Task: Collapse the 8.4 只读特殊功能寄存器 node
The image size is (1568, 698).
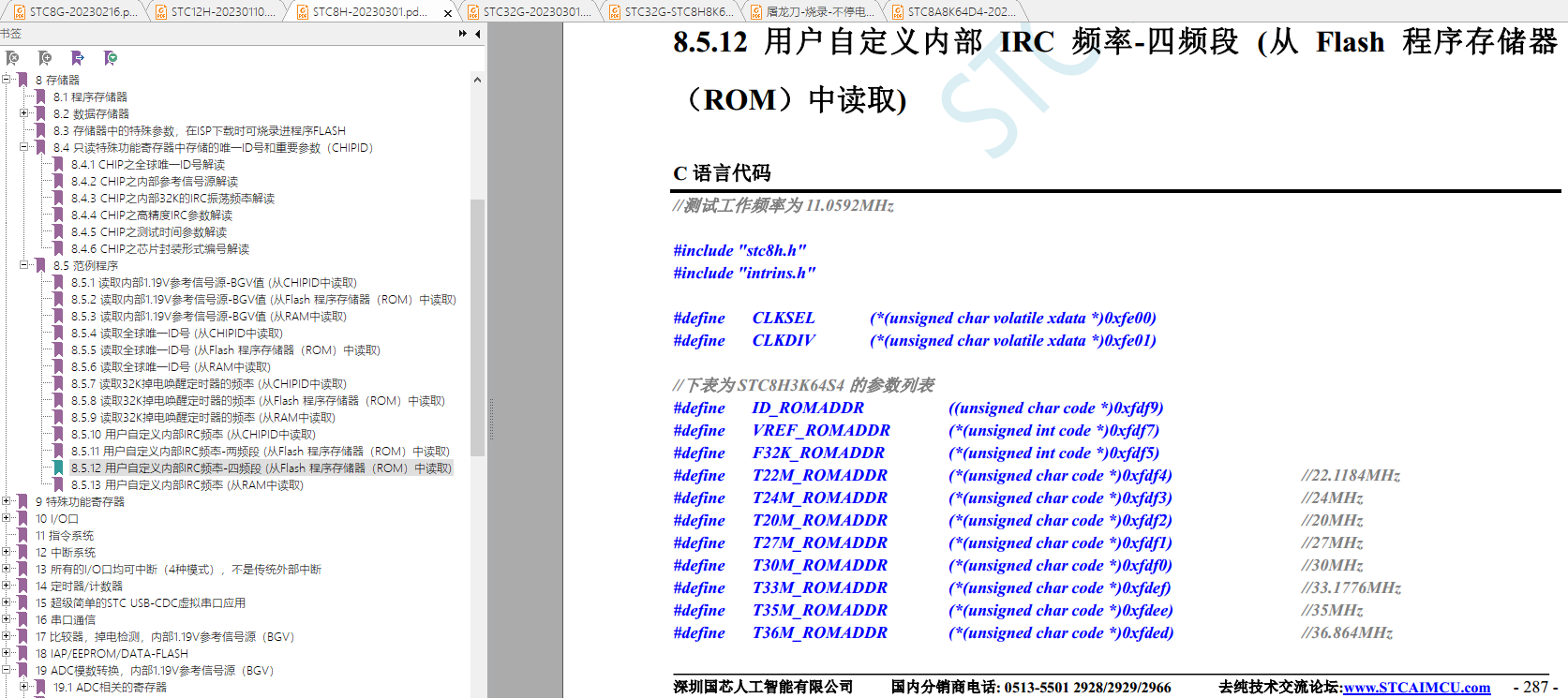Action: [x=24, y=147]
